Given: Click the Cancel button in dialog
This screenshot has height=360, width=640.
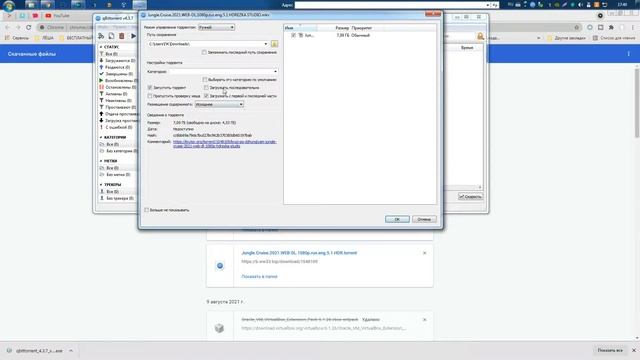Looking at the screenshot, I should tap(424, 219).
